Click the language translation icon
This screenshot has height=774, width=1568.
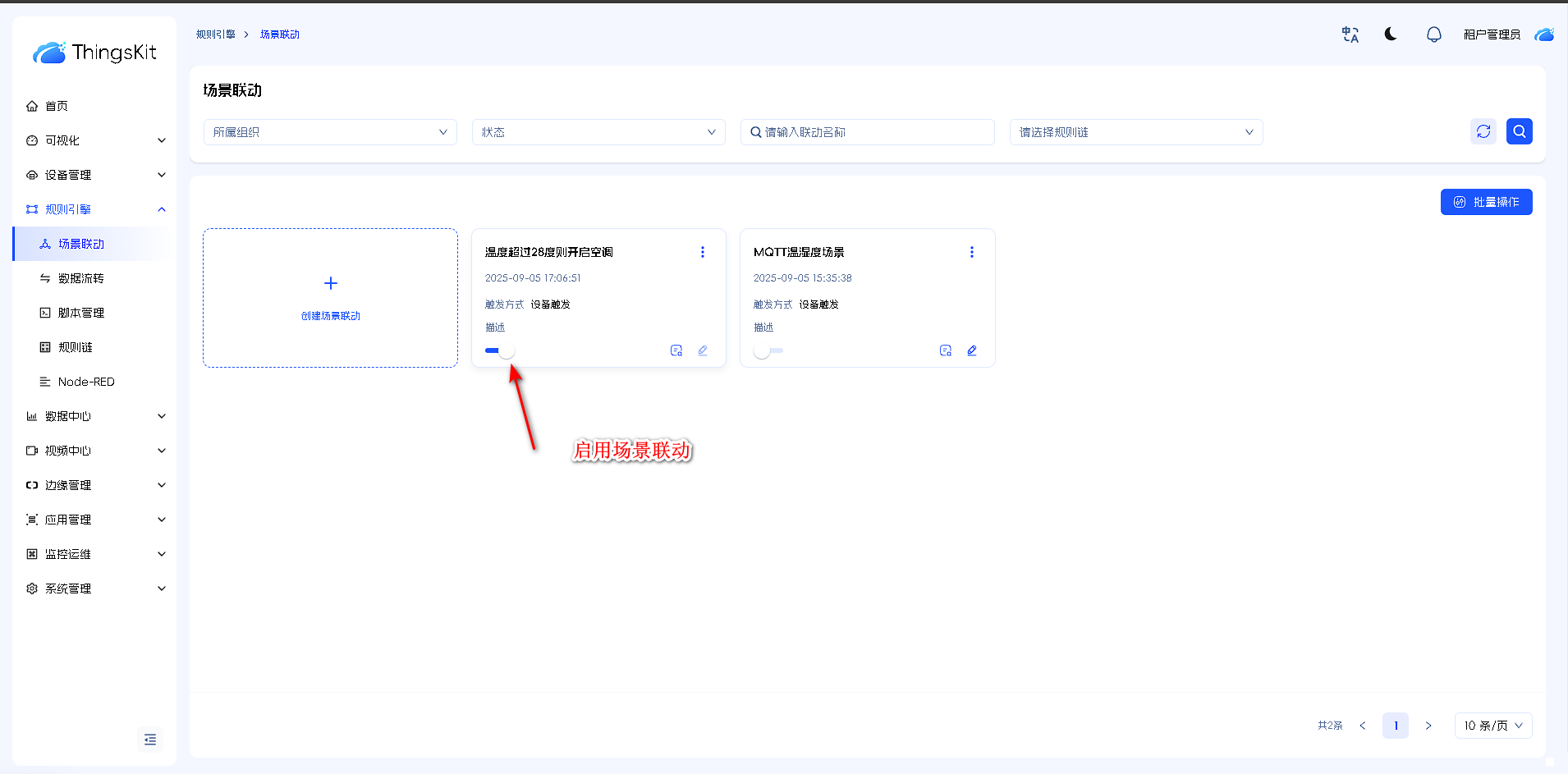point(1350,34)
